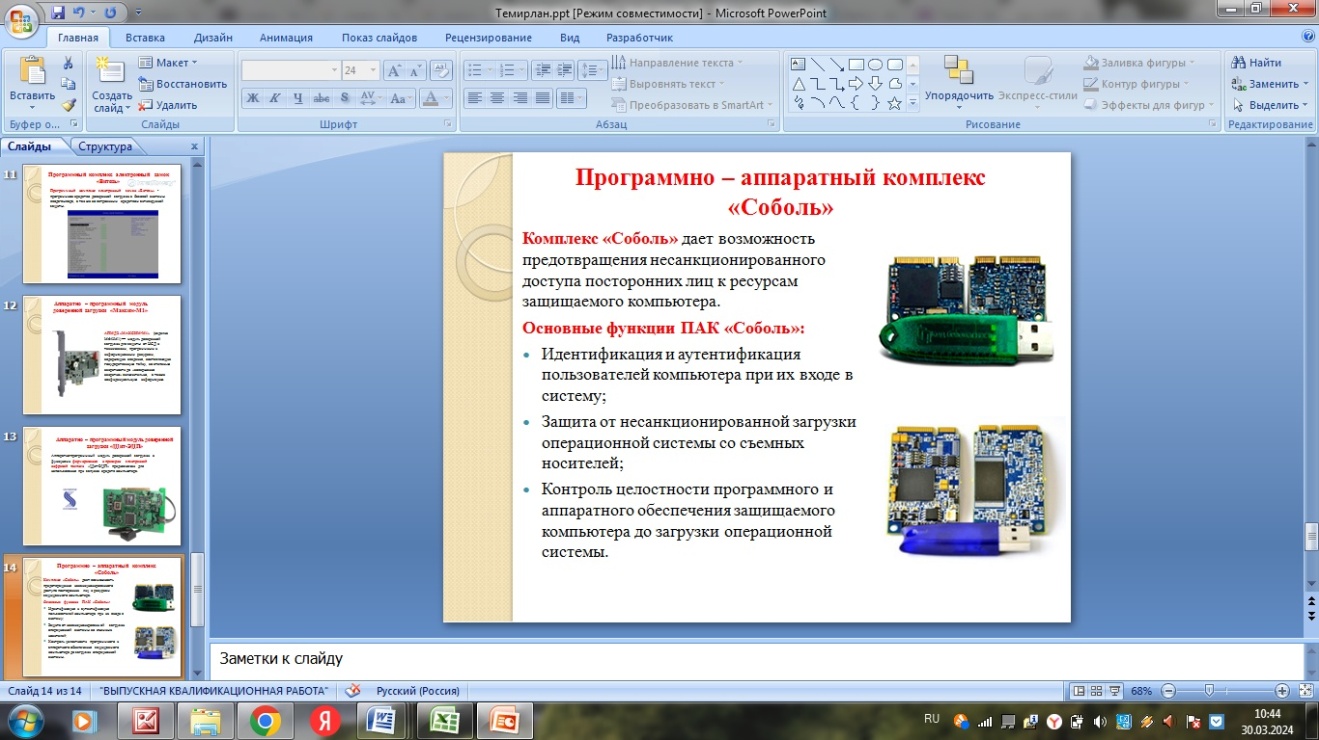
Task: Switch to the Структура outline tab
Action: (105, 147)
